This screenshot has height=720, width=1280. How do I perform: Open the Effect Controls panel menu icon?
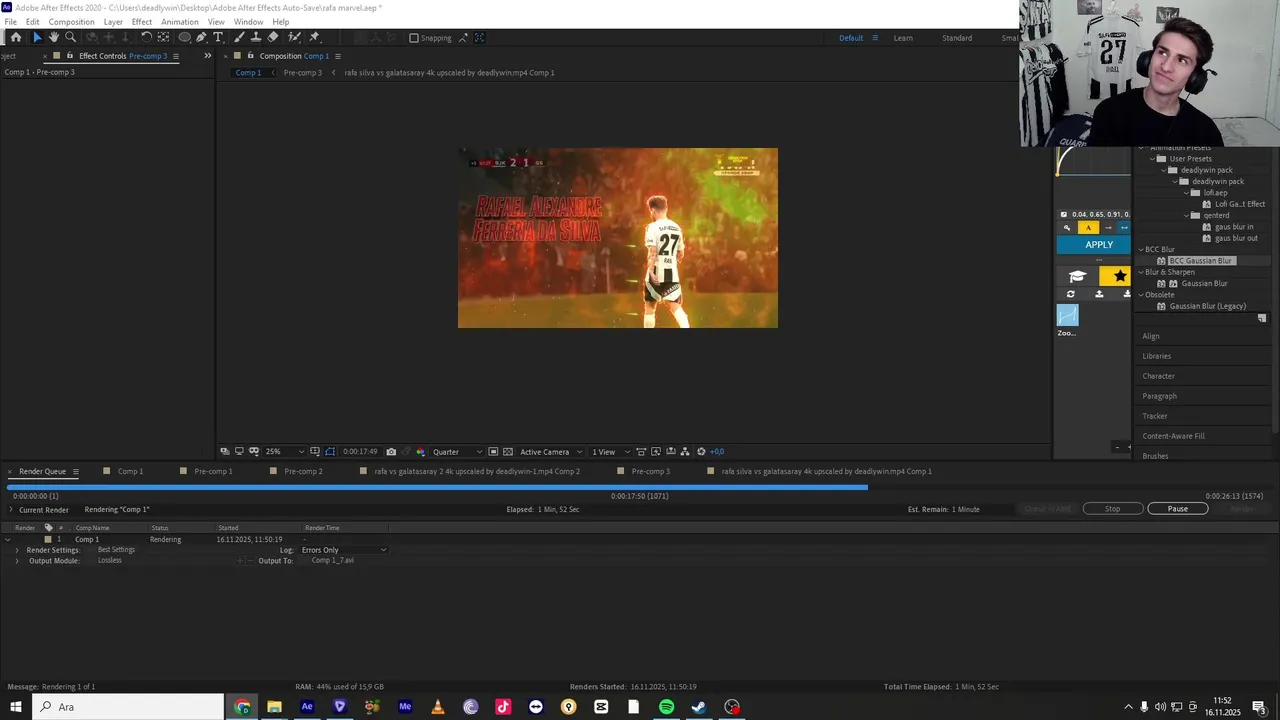[176, 56]
